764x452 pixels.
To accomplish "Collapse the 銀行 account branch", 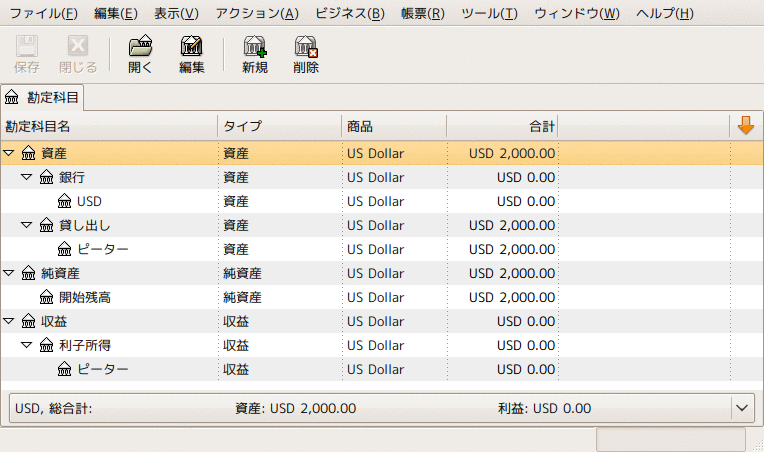I will (27, 178).
